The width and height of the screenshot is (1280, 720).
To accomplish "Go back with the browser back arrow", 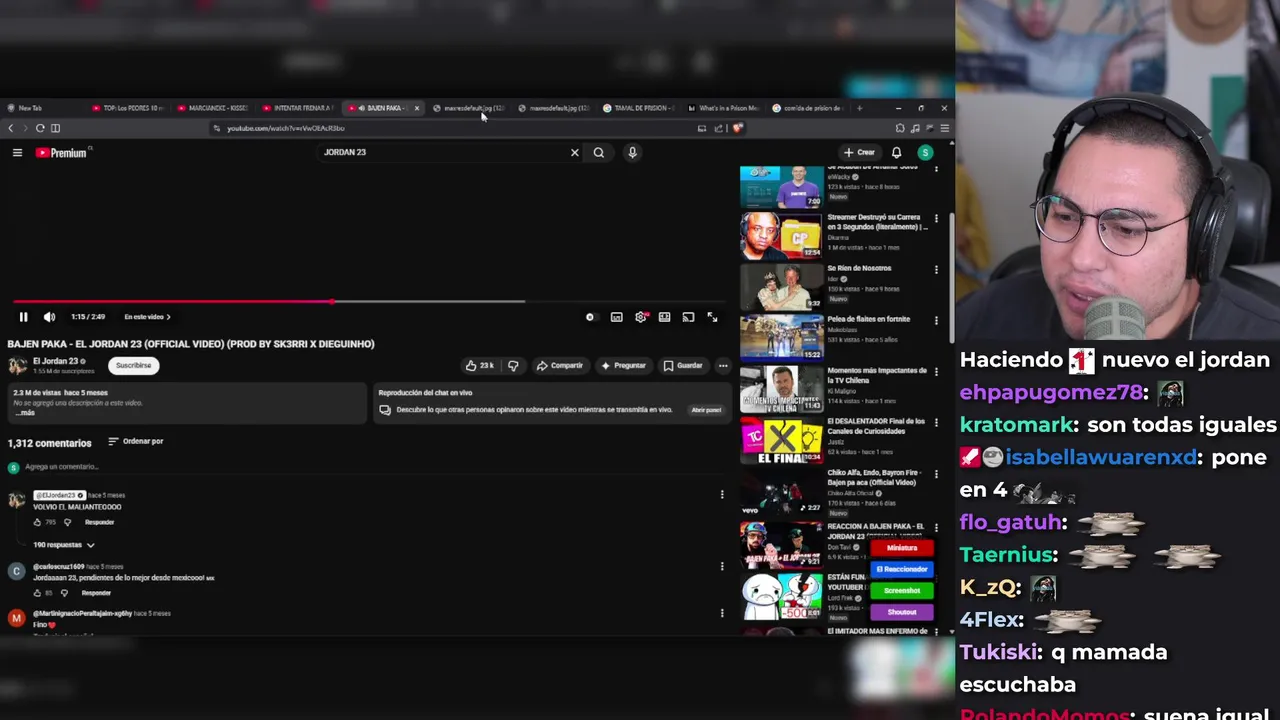I will click(10, 128).
